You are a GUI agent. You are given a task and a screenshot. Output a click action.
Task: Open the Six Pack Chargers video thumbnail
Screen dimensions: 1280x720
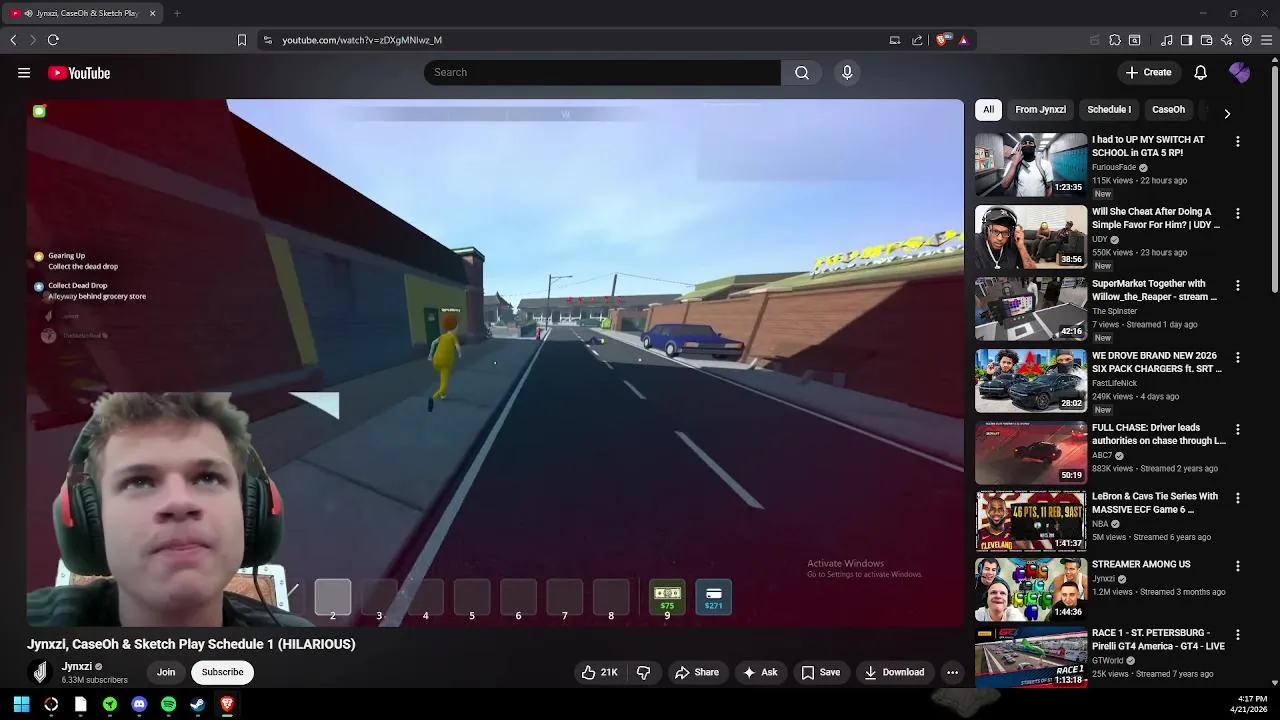[x=1031, y=381]
